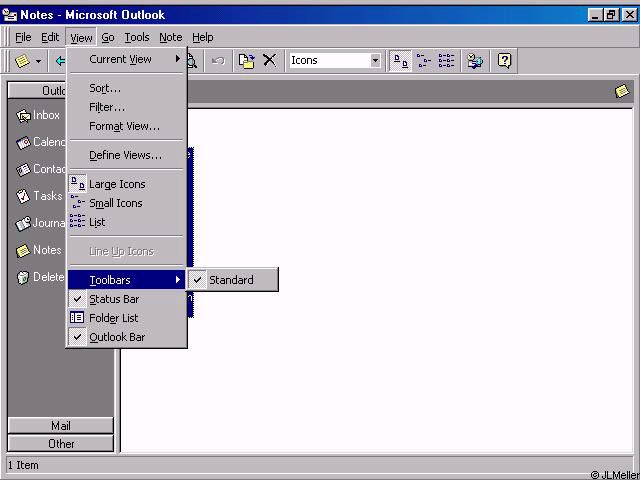Choose Sort... from the View menu
This screenshot has height=480, width=640.
[126, 88]
